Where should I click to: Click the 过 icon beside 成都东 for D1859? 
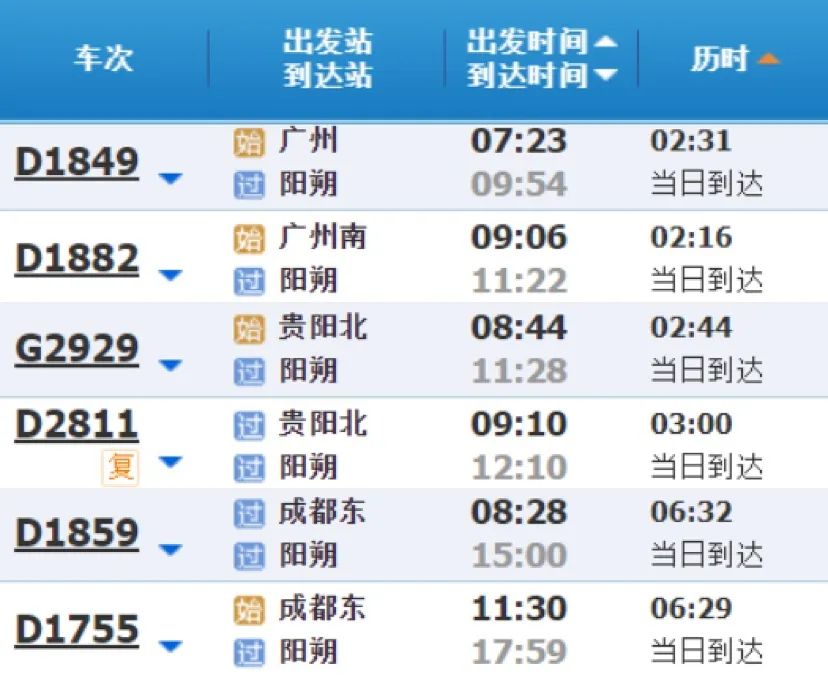pyautogui.click(x=249, y=514)
